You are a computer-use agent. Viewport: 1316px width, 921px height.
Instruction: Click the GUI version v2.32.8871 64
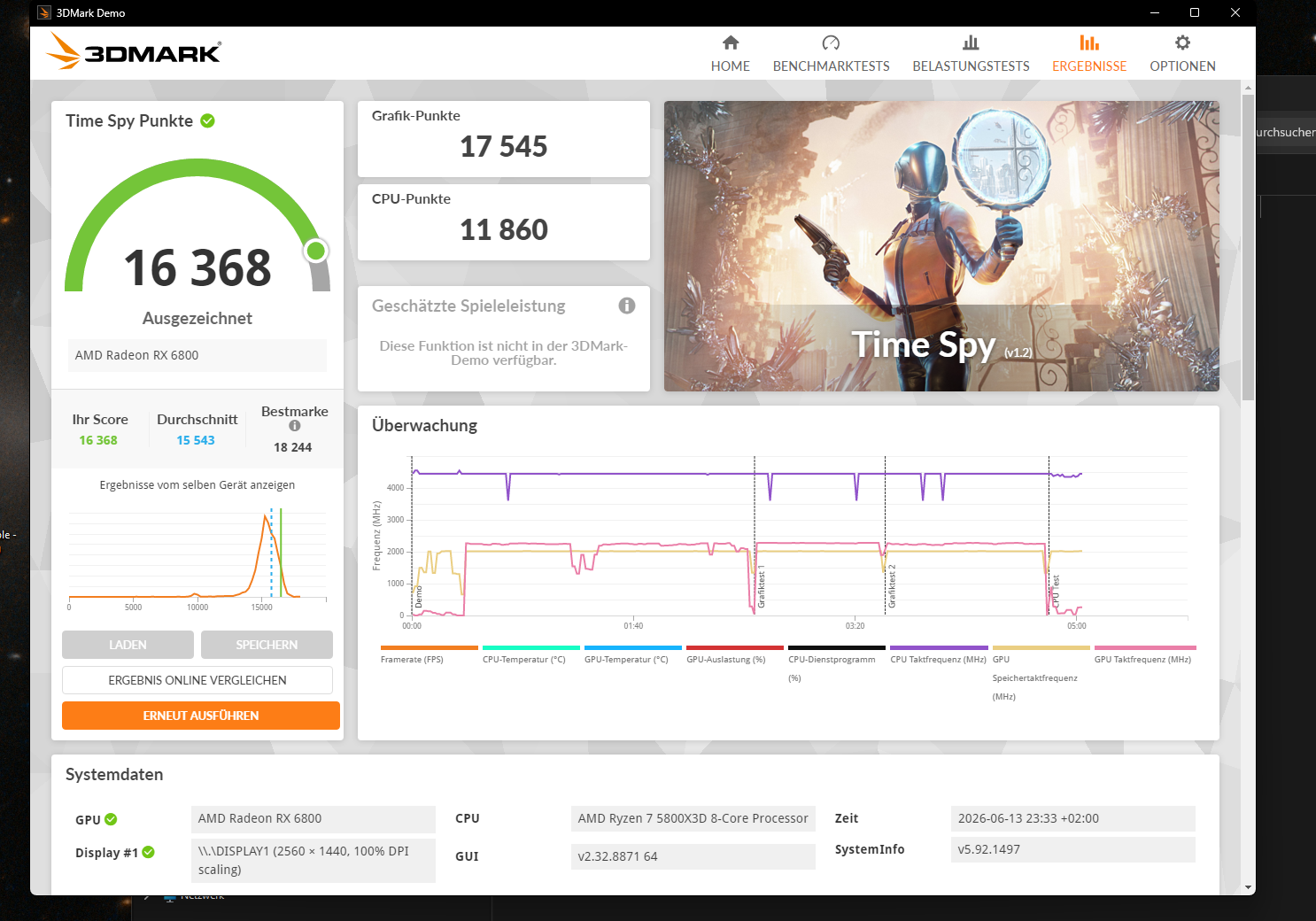[693, 856]
